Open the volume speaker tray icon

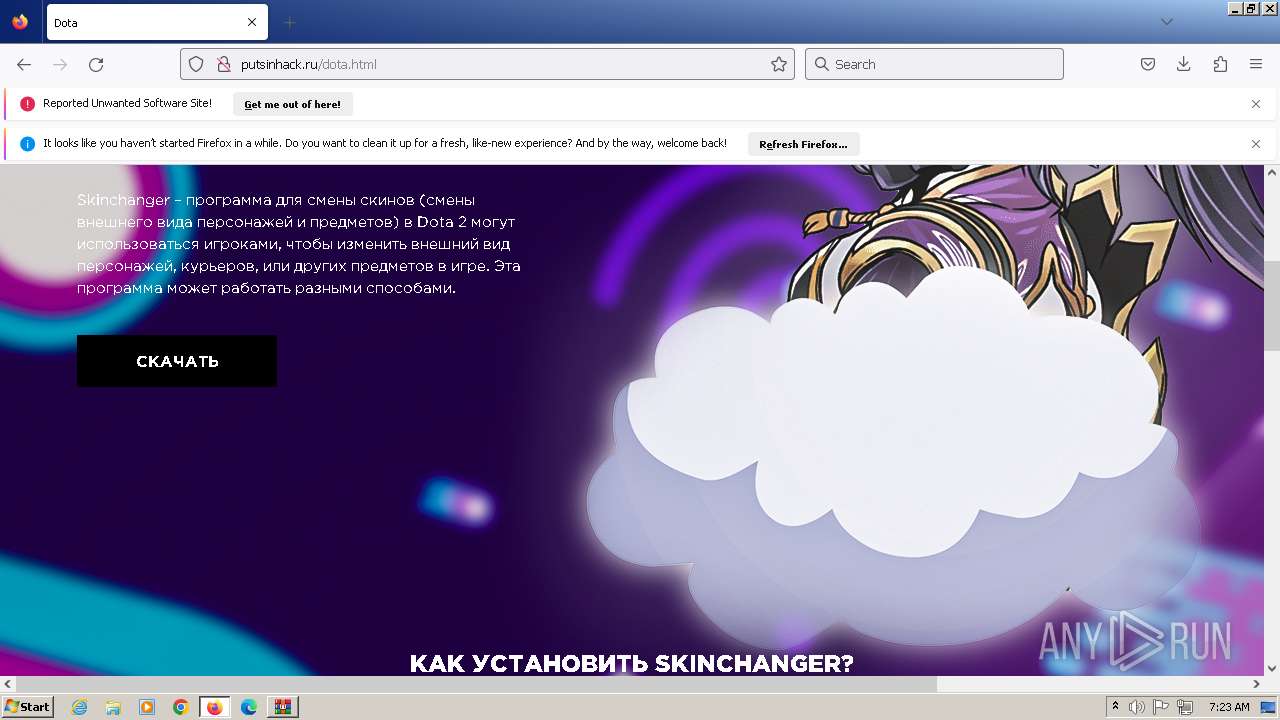[1137, 707]
